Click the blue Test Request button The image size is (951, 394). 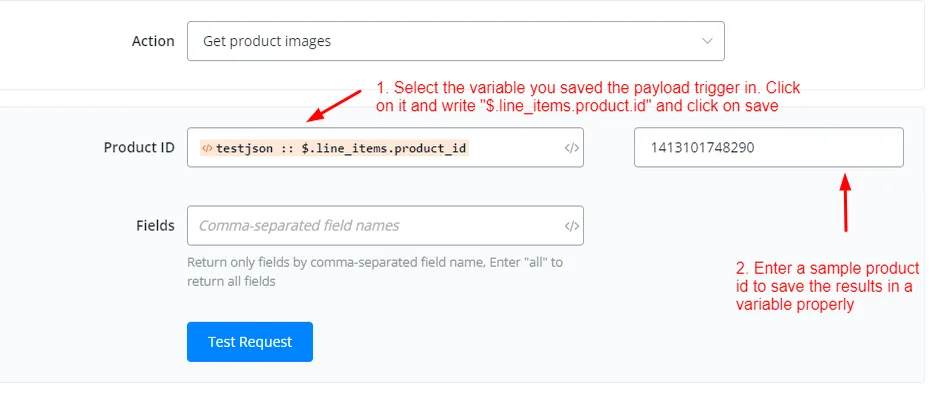point(250,342)
